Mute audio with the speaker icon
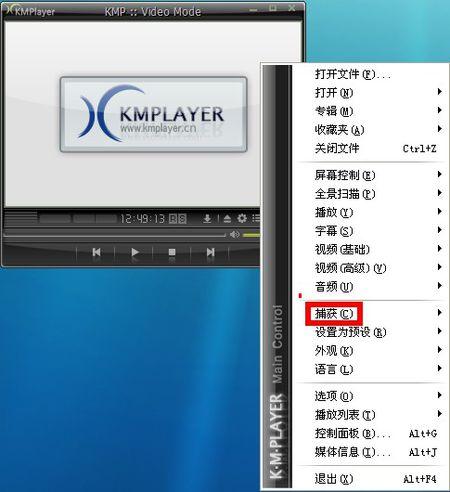 click(x=234, y=235)
